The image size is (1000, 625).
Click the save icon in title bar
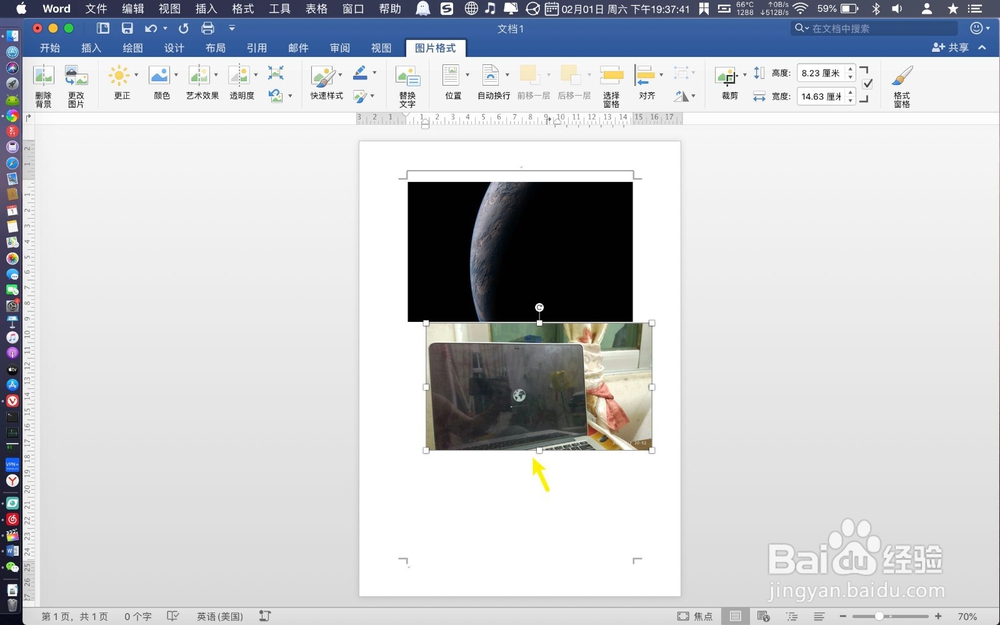click(x=127, y=28)
